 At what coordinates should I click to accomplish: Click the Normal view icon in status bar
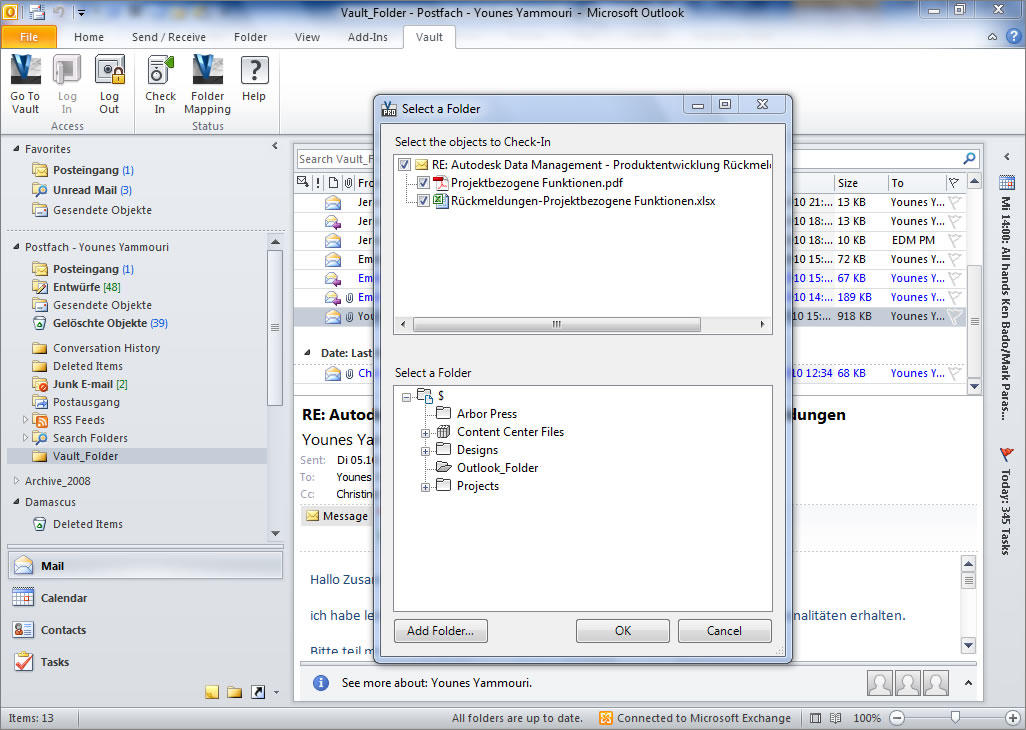click(815, 718)
